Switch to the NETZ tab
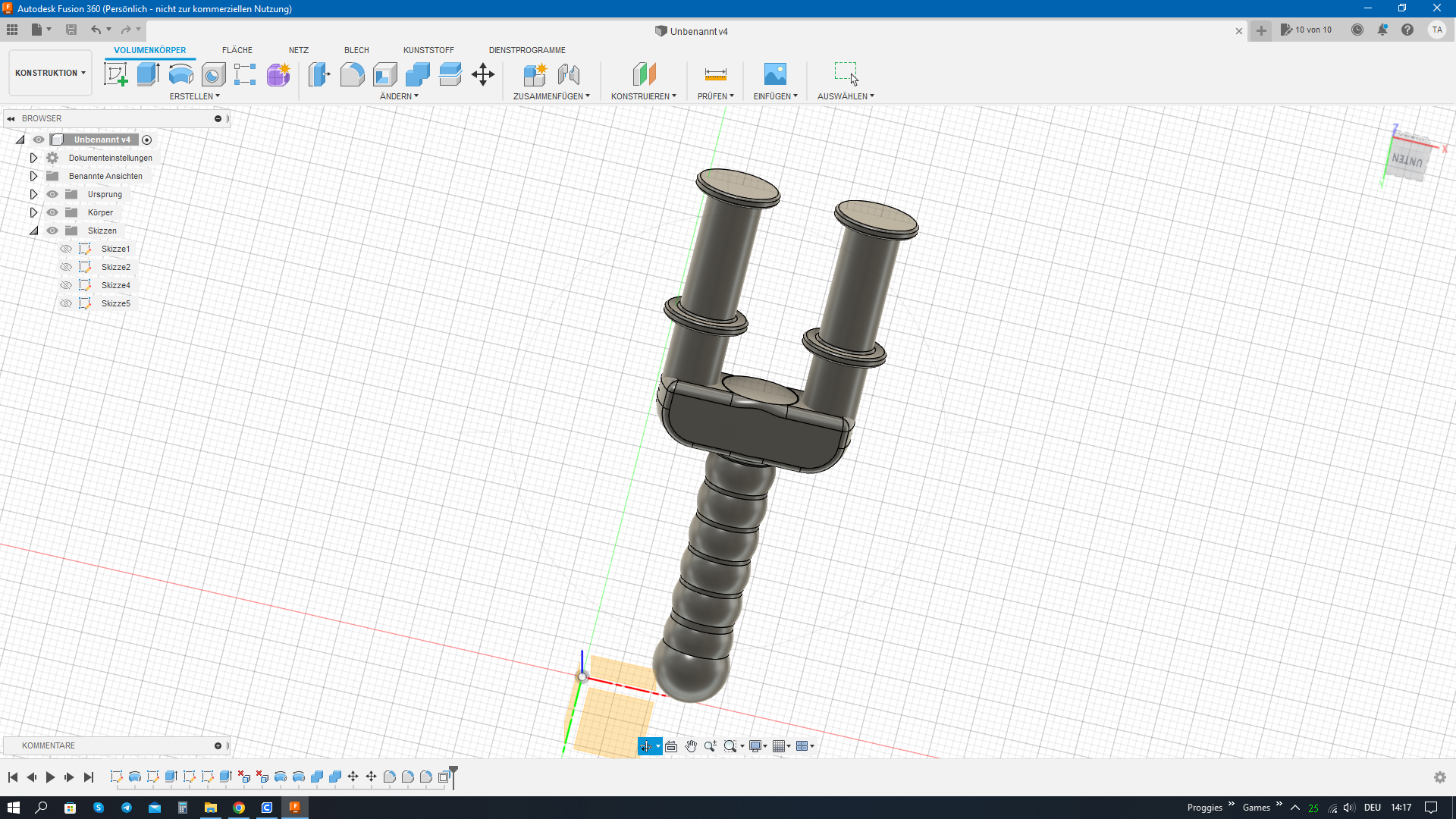 point(299,50)
